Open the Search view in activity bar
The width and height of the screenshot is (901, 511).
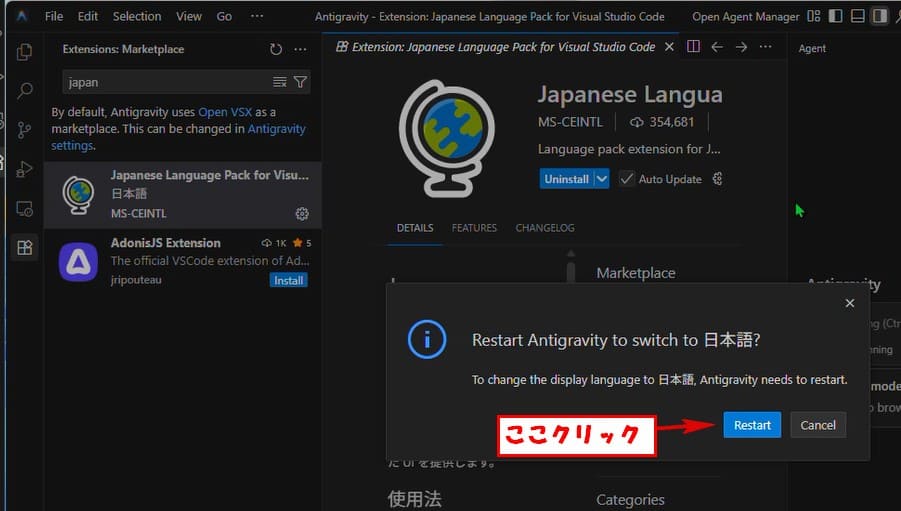25,91
